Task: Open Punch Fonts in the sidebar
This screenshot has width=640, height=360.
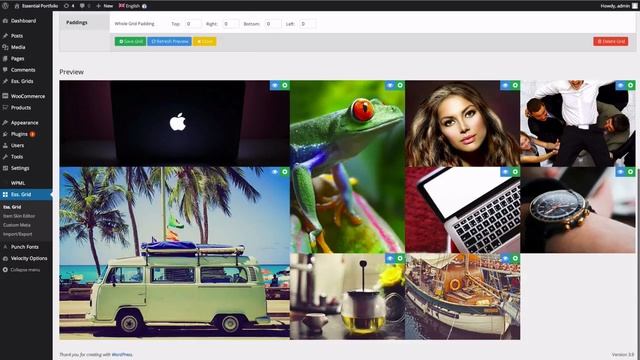Action: pos(26,247)
